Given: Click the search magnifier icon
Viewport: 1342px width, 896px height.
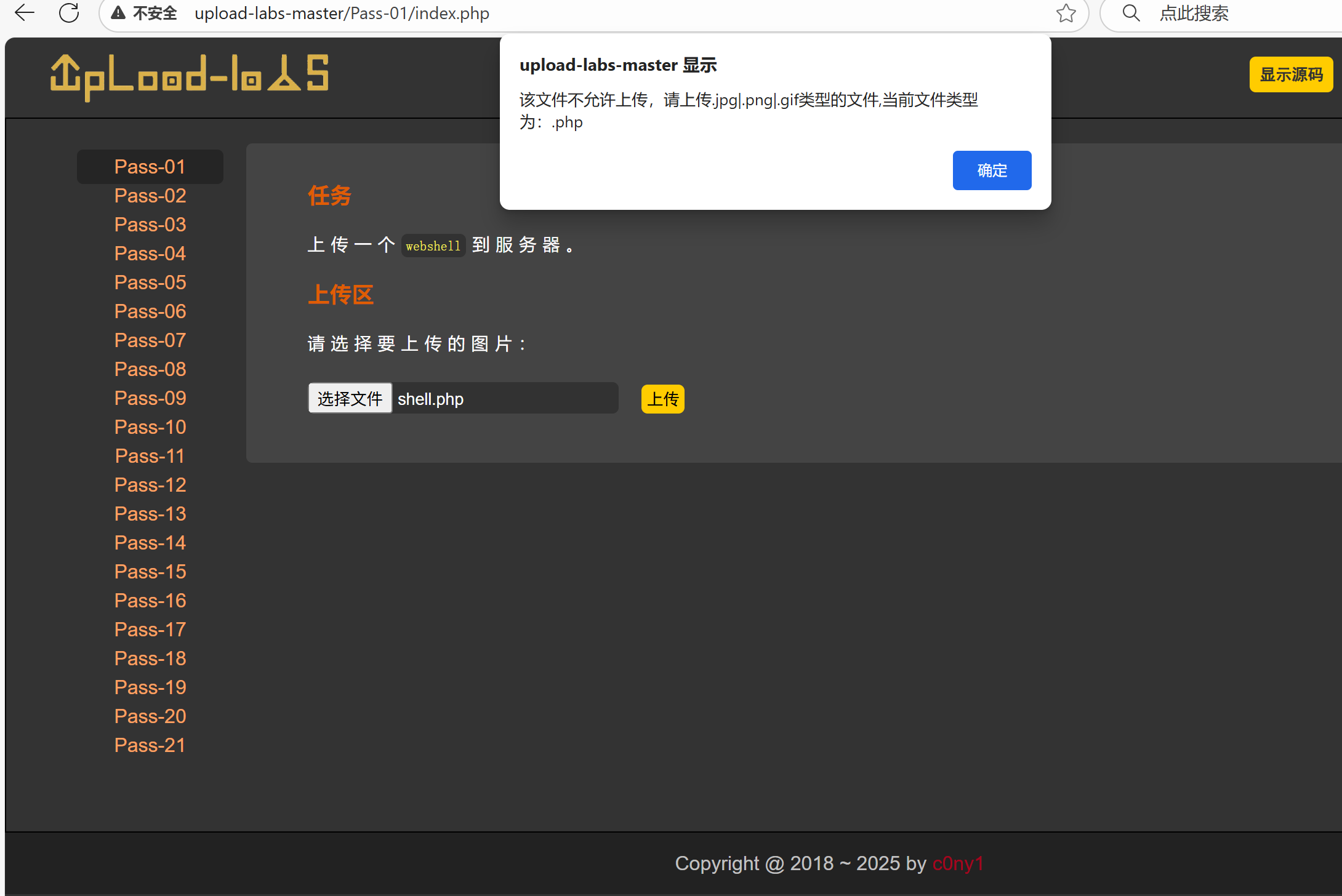Looking at the screenshot, I should tap(1131, 13).
